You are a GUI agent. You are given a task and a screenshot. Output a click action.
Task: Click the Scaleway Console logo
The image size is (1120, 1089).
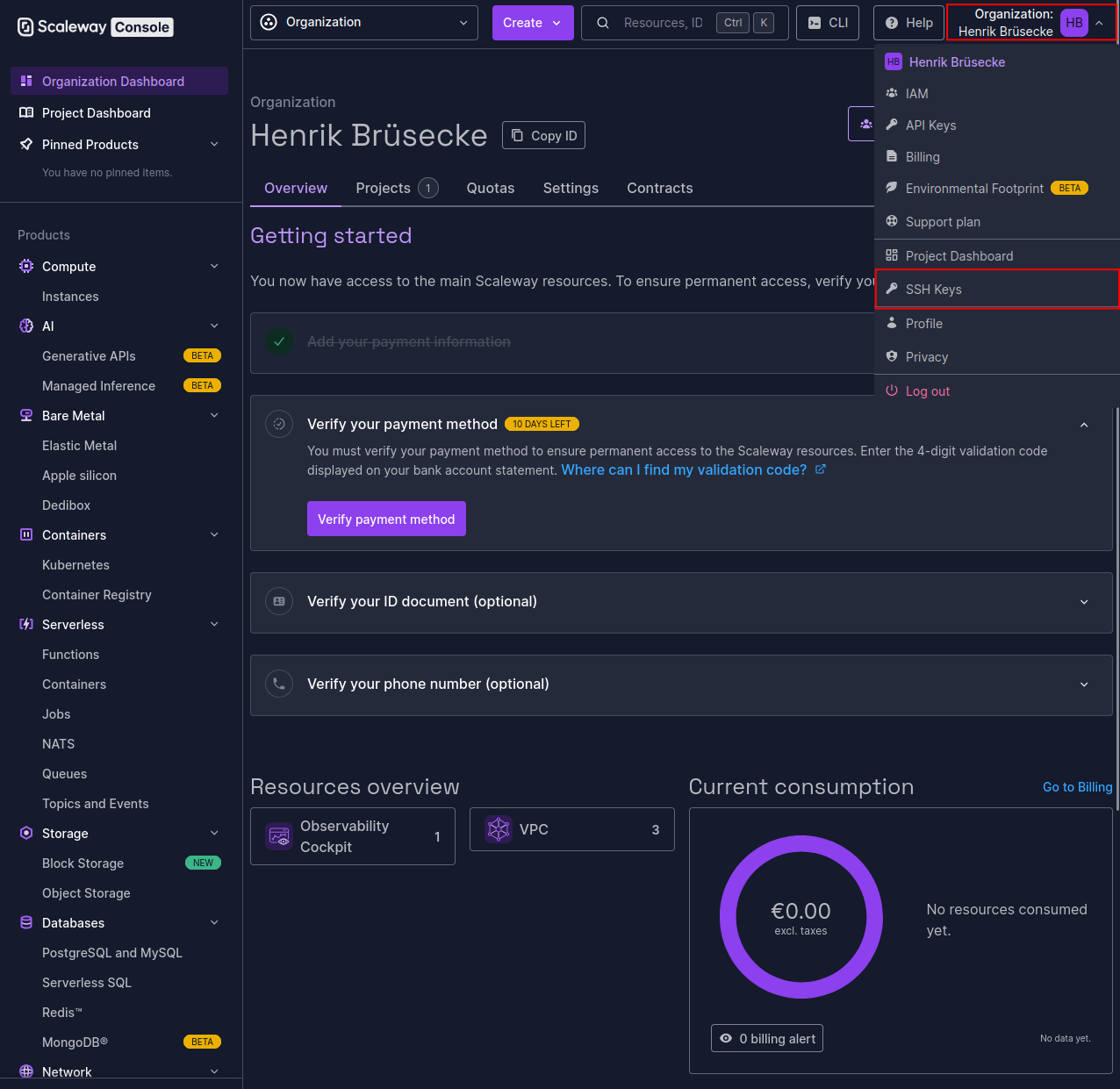tap(96, 27)
